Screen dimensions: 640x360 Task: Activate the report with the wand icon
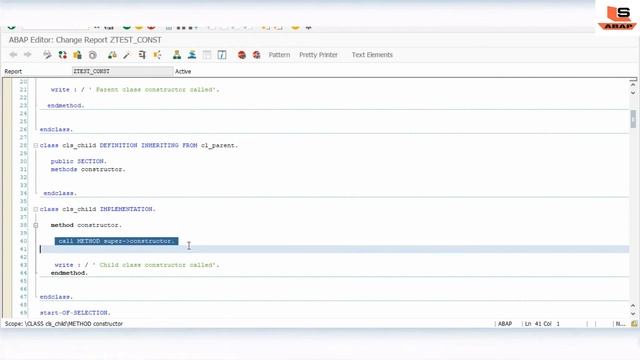(x=127, y=55)
